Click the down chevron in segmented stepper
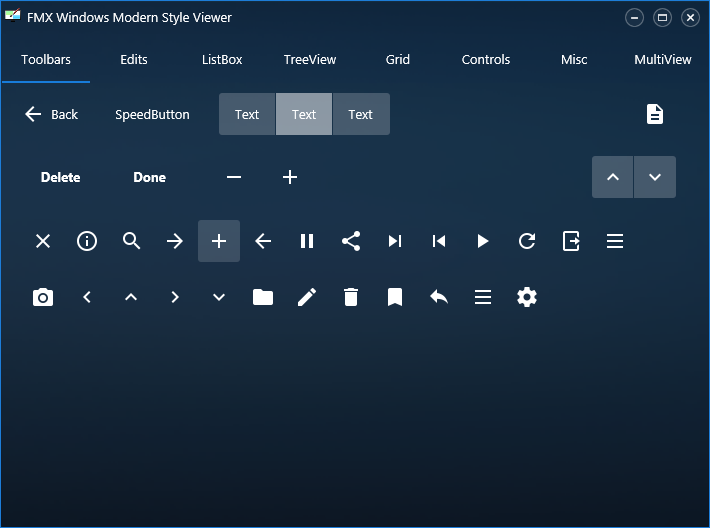 (x=655, y=177)
